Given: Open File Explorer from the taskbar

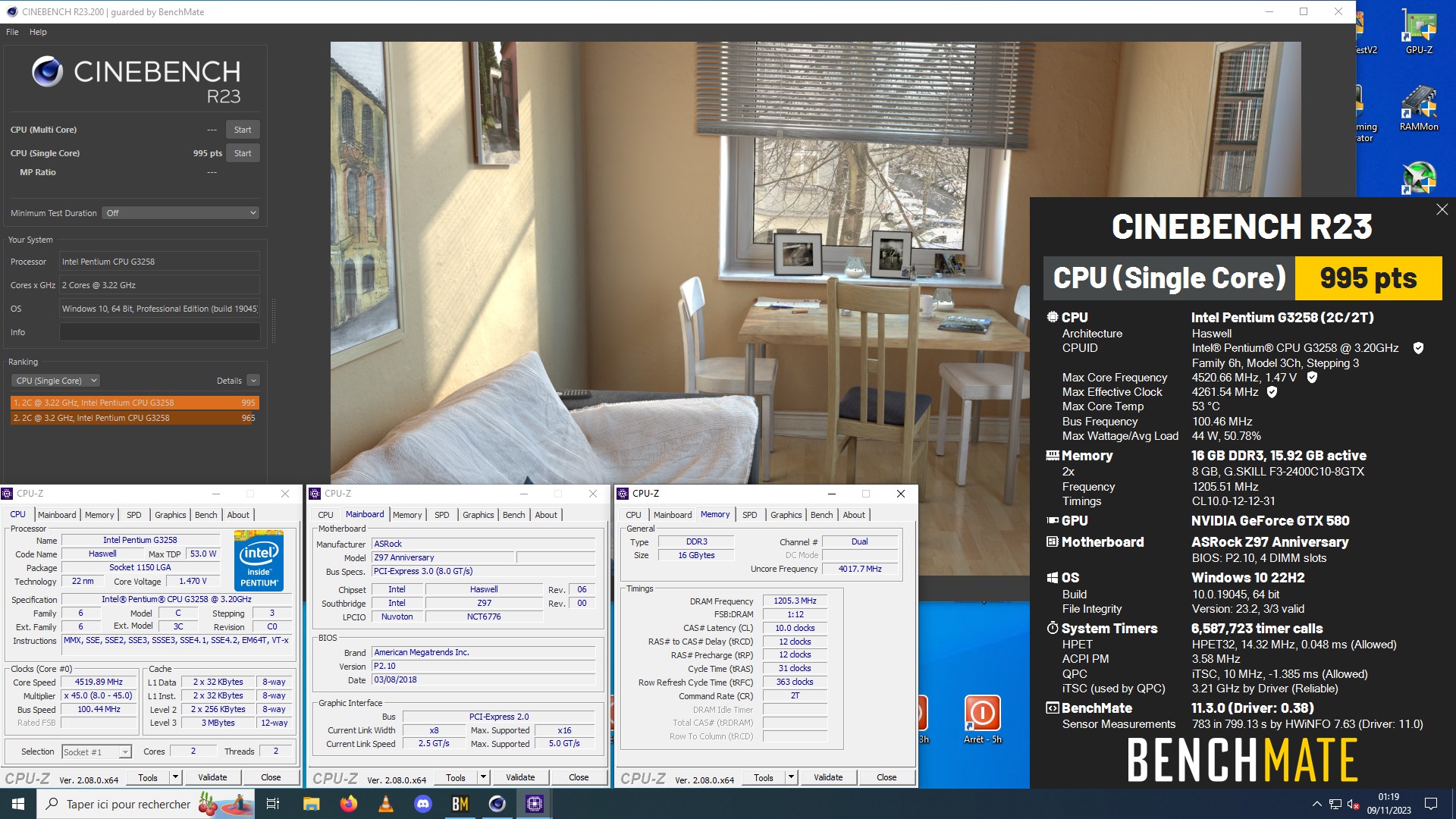Looking at the screenshot, I should 311,804.
